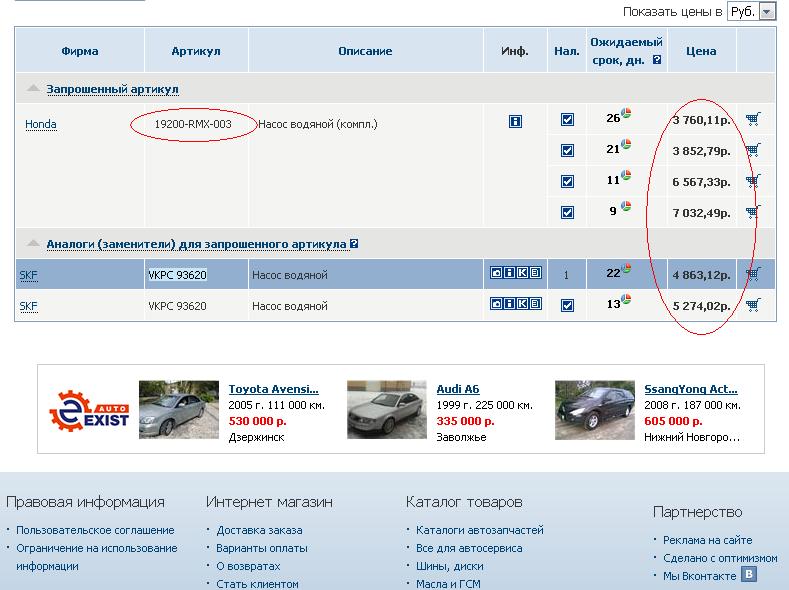Open help icon after Аналоги (заменители) heading
The height and width of the screenshot is (590, 789).
point(354,243)
